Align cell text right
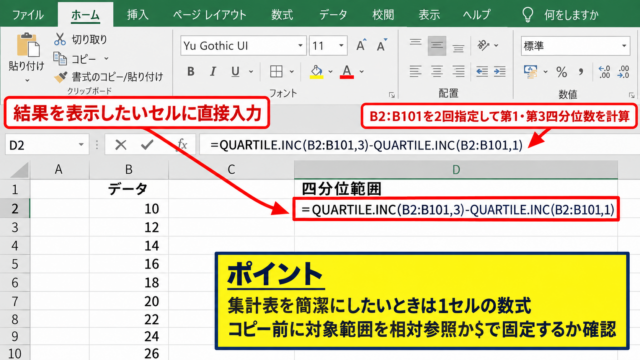 [x=458, y=71]
